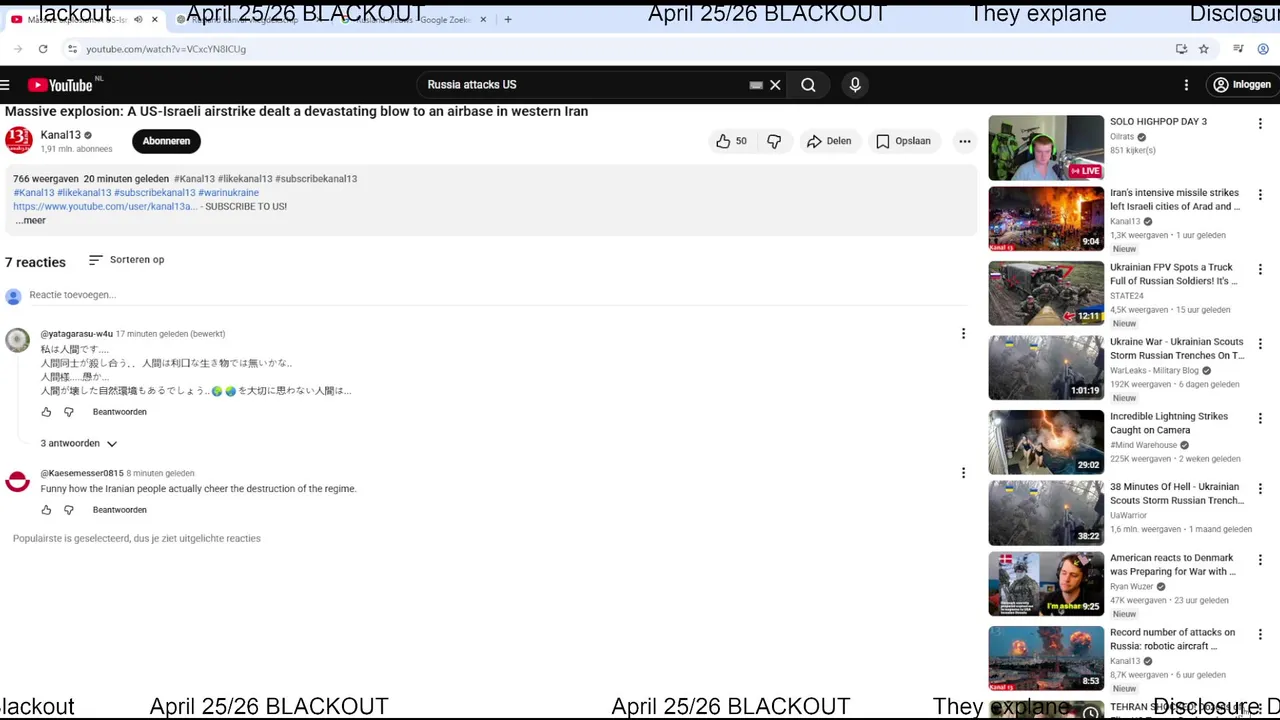This screenshot has width=1280, height=720.
Task: Click the 7 reacties comment count
Action: coord(35,262)
